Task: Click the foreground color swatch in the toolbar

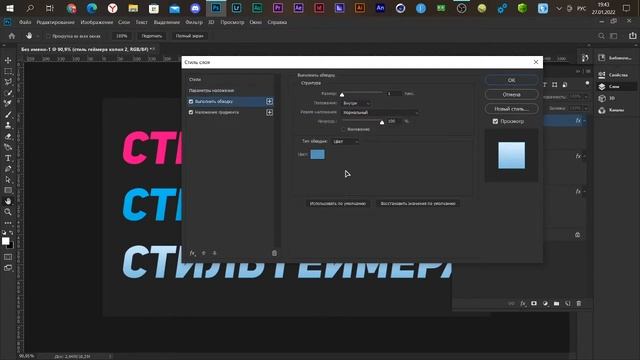Action: click(6, 241)
